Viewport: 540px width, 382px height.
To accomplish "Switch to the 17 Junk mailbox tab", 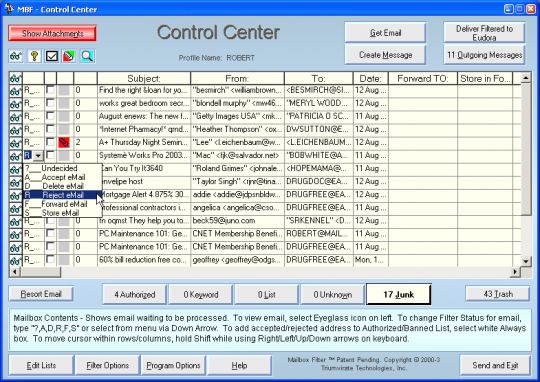I will pyautogui.click(x=398, y=295).
